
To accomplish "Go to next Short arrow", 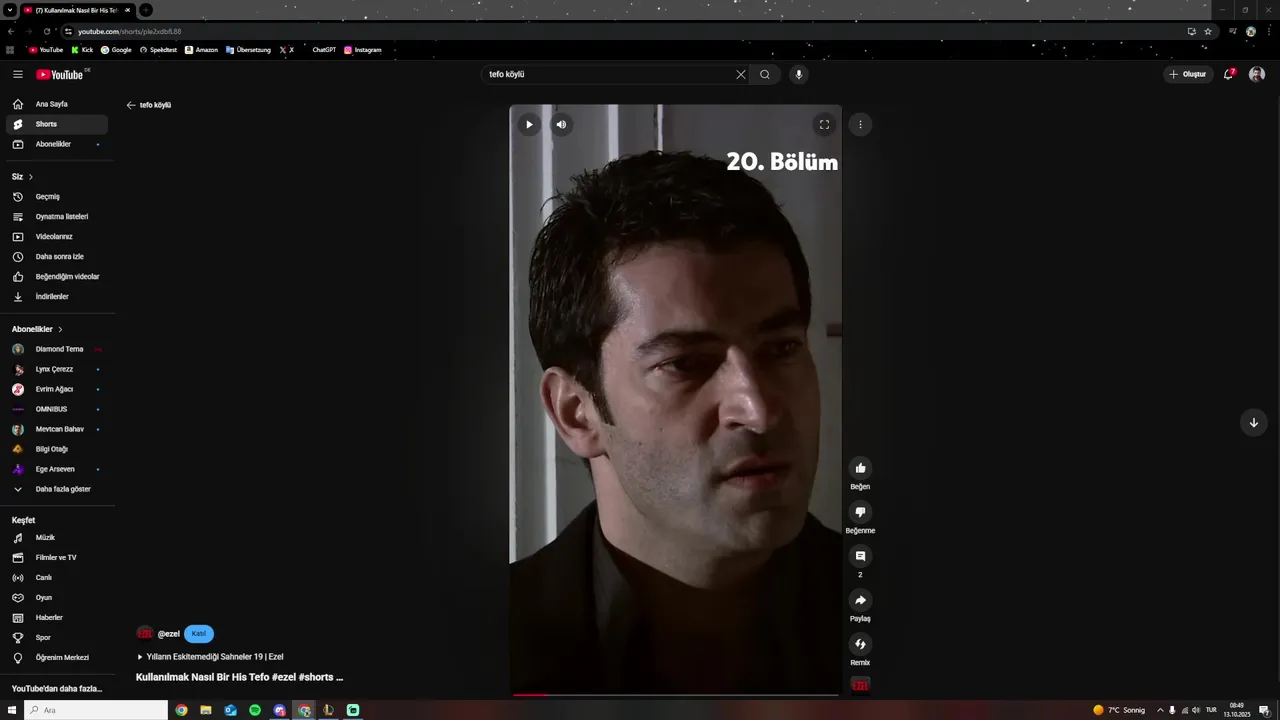I will [1253, 422].
